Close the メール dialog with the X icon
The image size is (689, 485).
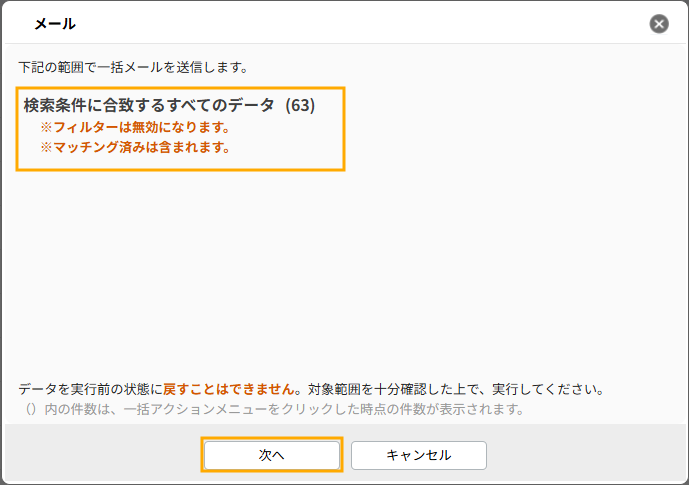(658, 24)
